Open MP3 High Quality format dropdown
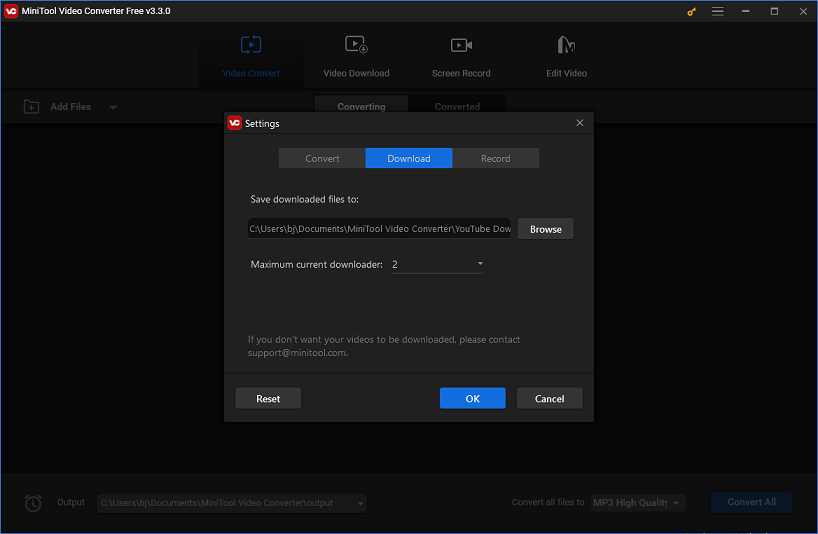The image size is (818, 534). point(638,503)
